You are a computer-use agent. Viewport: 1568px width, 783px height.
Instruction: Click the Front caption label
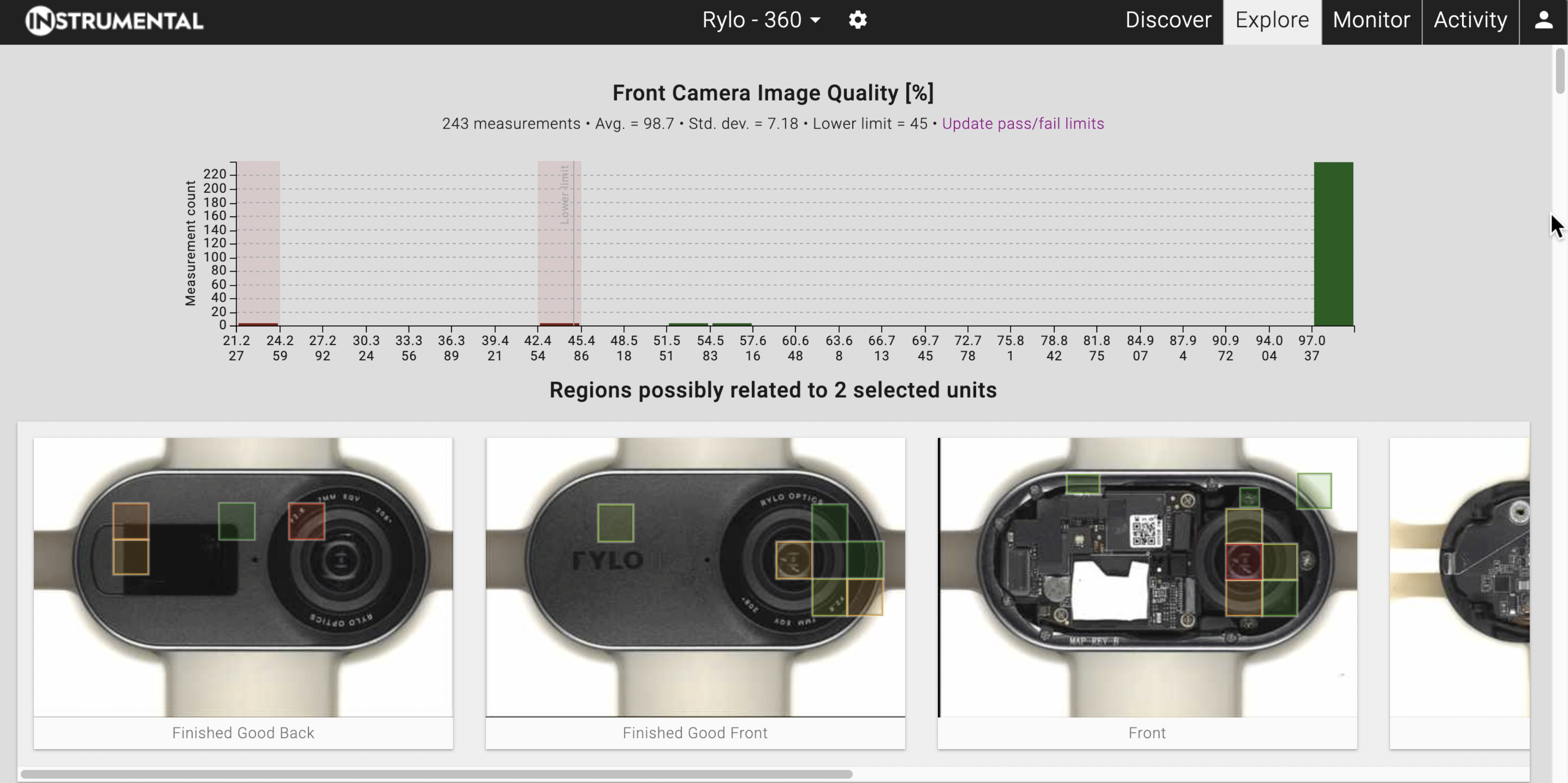(1147, 733)
